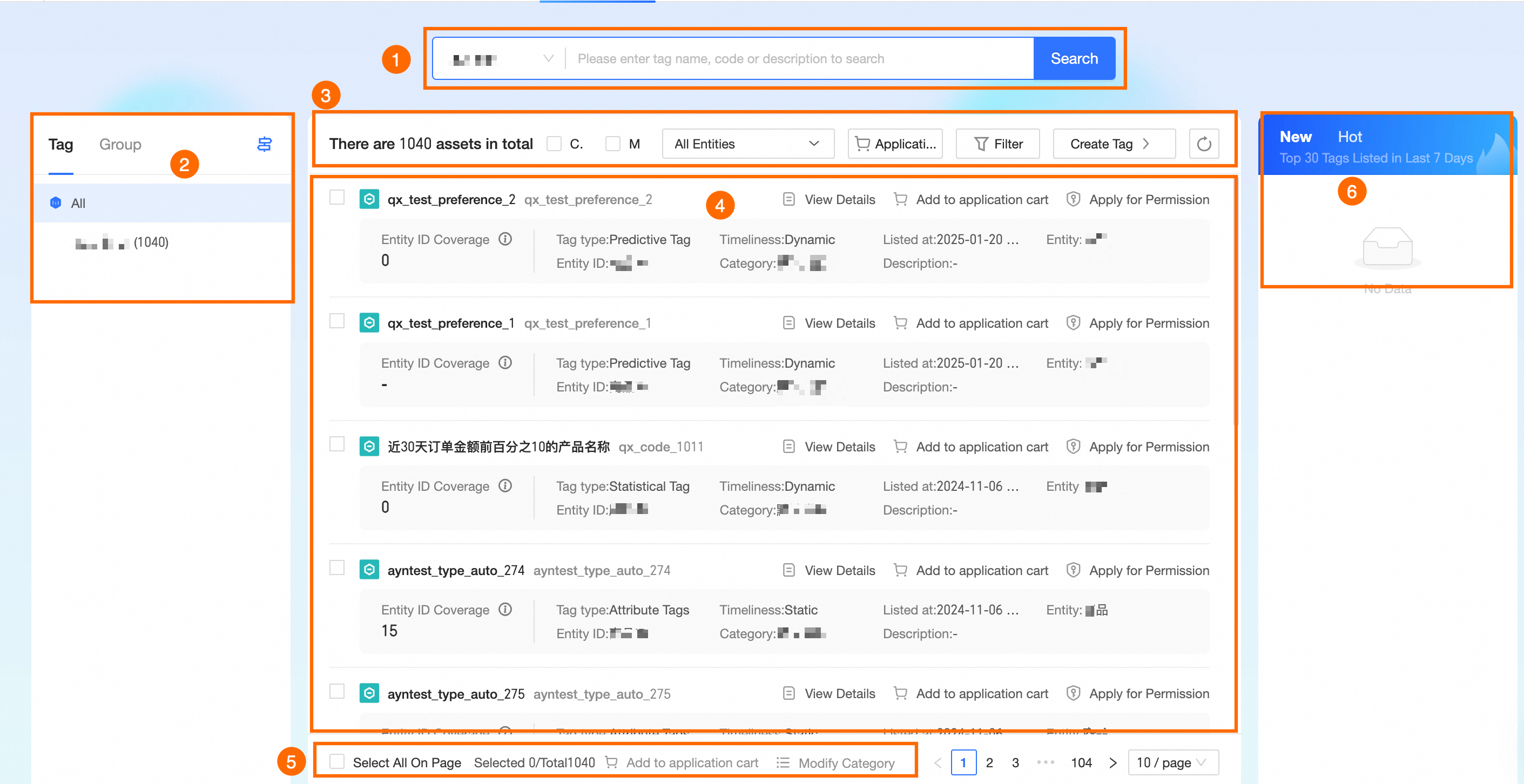Image resolution: width=1524 pixels, height=784 pixels.
Task: Click teal tag icon of ayntest_type_auto_274
Action: [x=369, y=570]
